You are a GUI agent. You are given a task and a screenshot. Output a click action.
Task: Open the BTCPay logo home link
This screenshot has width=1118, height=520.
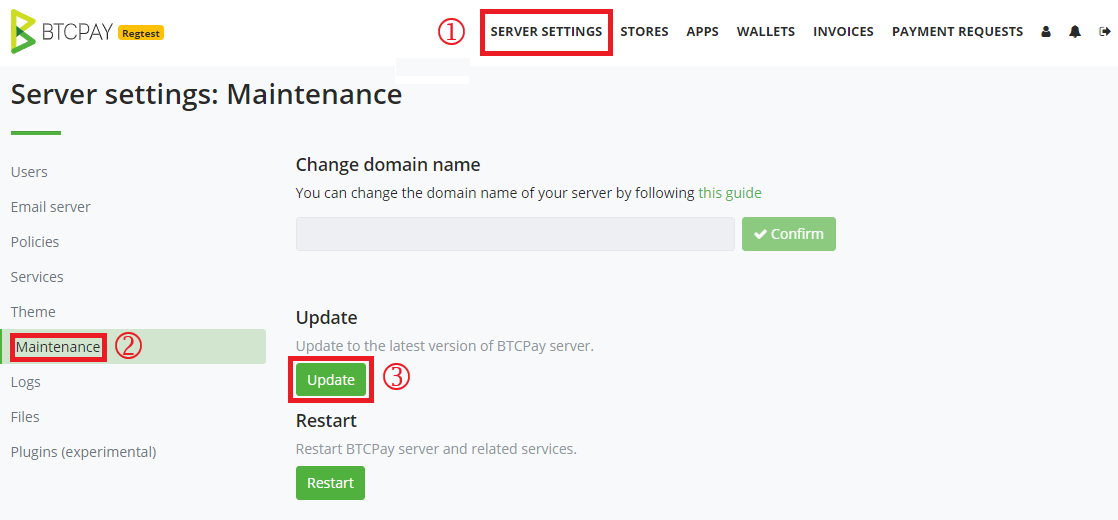click(x=62, y=32)
